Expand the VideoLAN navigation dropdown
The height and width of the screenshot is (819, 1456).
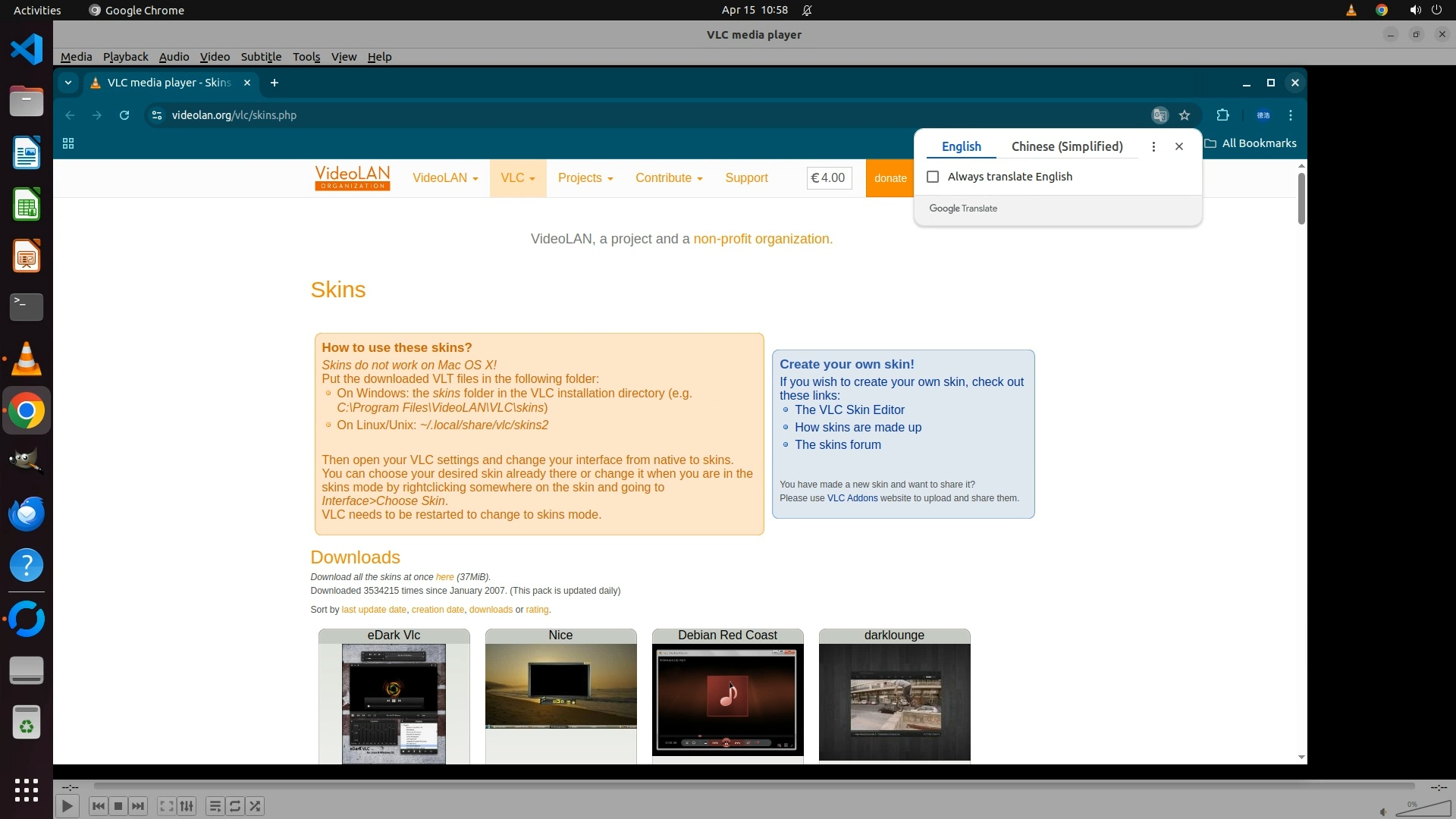(445, 178)
